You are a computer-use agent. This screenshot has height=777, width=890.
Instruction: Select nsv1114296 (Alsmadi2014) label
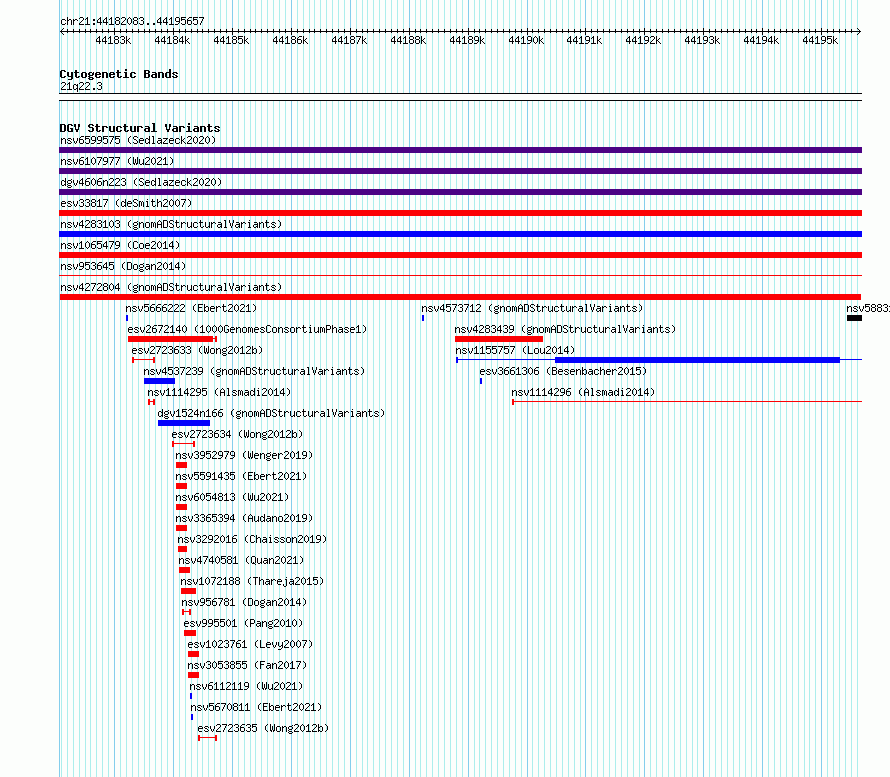pos(583,392)
